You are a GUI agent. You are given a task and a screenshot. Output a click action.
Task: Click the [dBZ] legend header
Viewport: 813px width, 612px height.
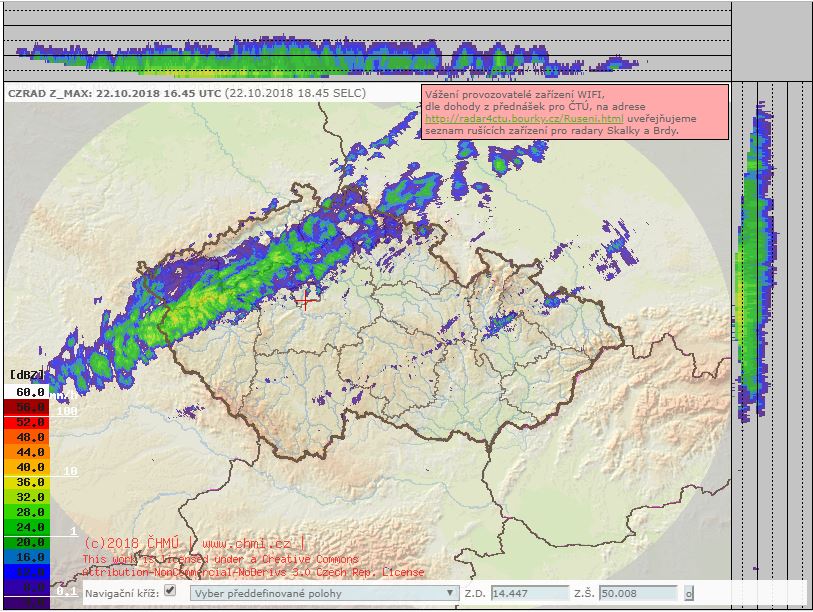26,374
